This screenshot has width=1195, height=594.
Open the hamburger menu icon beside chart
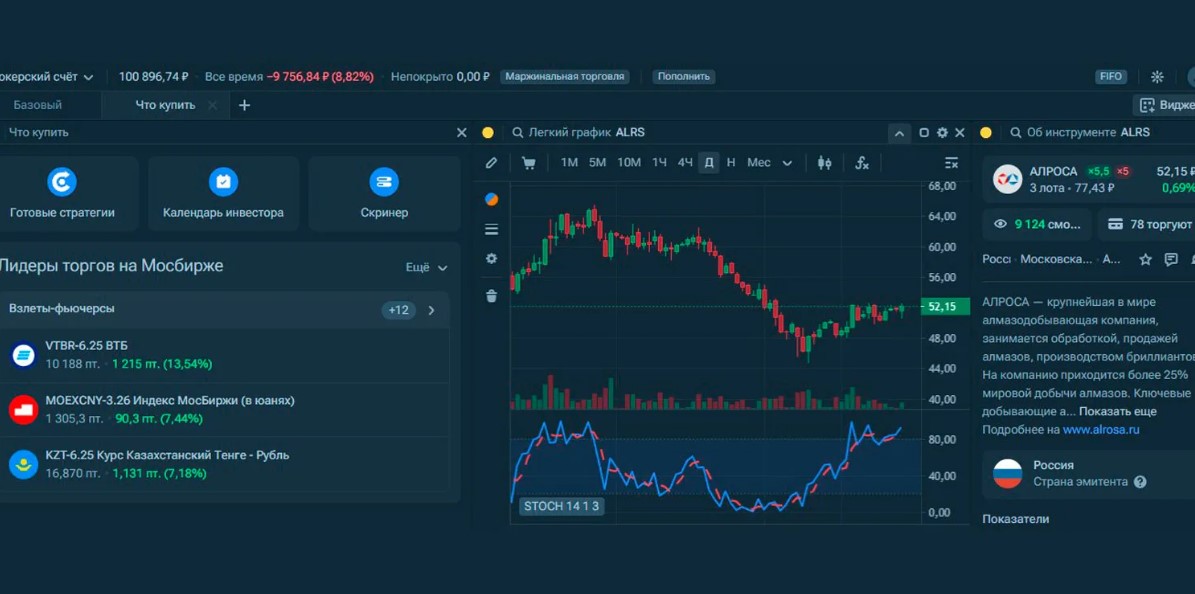click(x=492, y=230)
